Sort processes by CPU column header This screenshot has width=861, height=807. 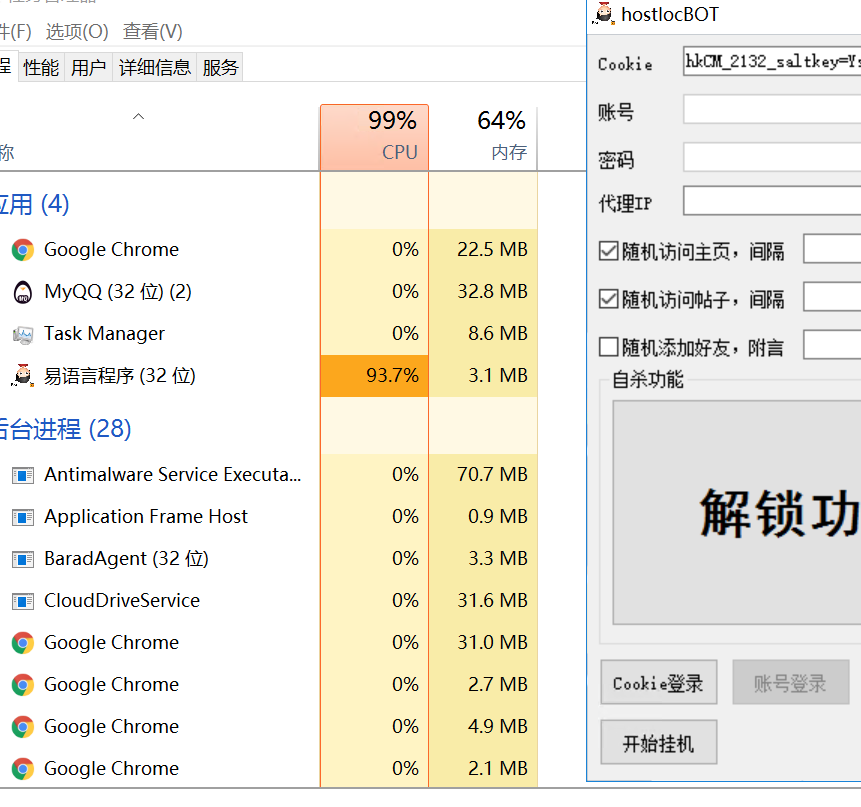(x=374, y=137)
